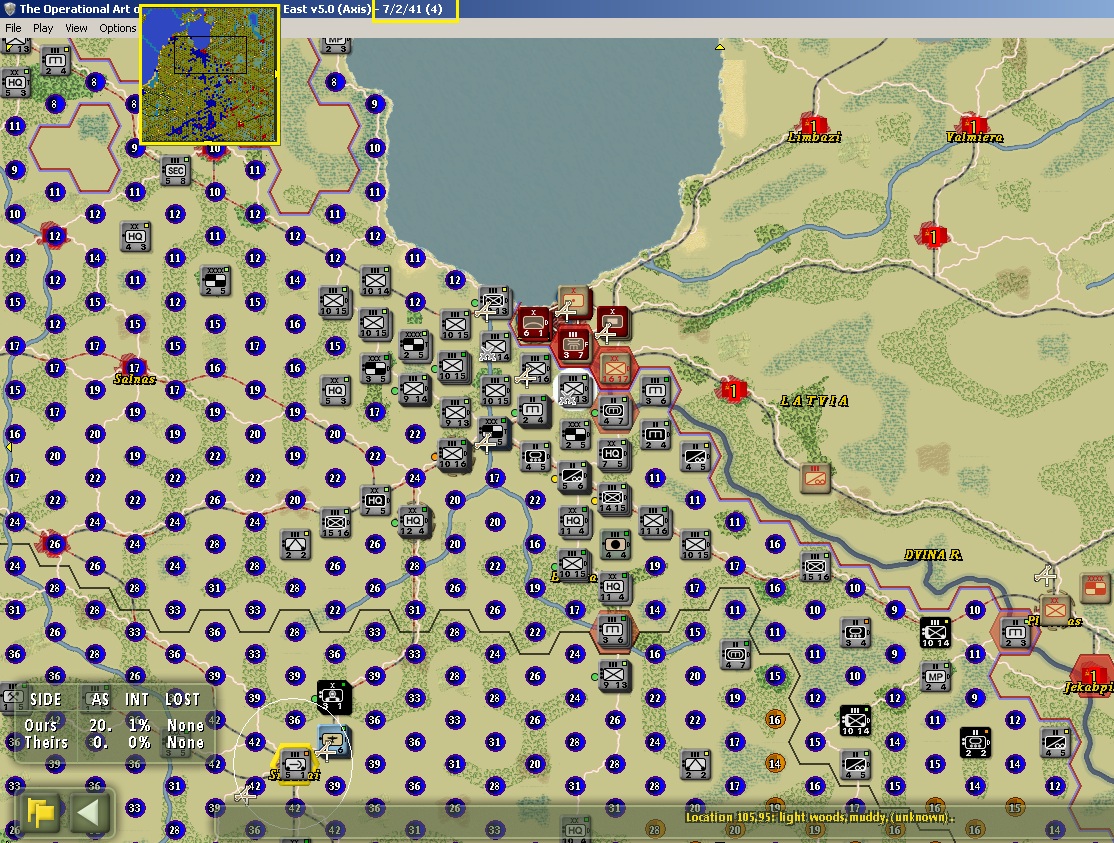This screenshot has width=1114, height=843.
Task: Select the infantry regiment rated 9-13 below HQ
Action: coord(614,675)
